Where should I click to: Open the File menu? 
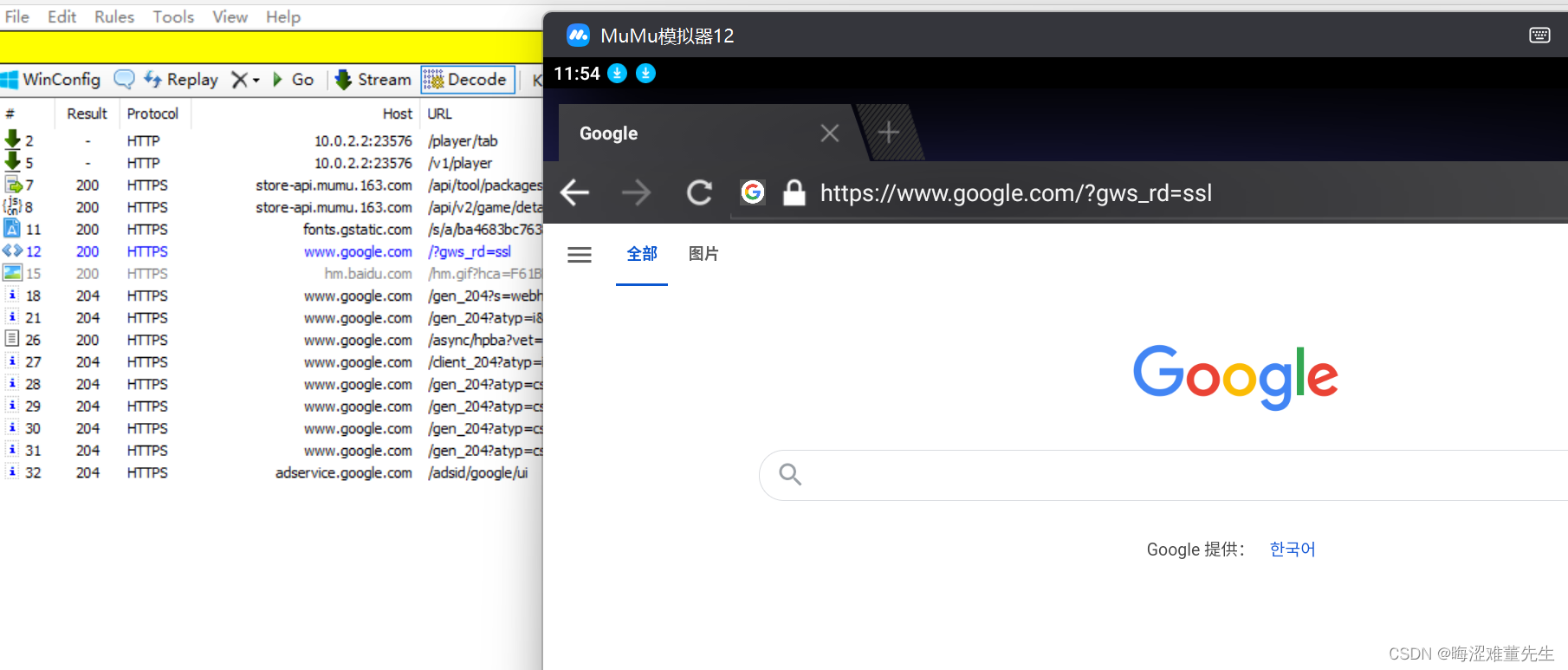click(x=17, y=16)
